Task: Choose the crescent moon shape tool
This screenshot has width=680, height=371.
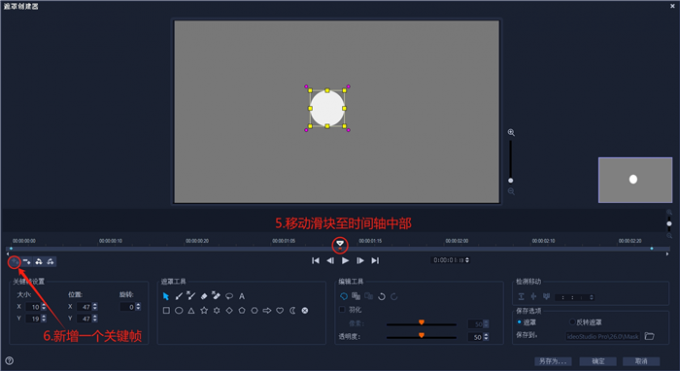Action: 293,311
